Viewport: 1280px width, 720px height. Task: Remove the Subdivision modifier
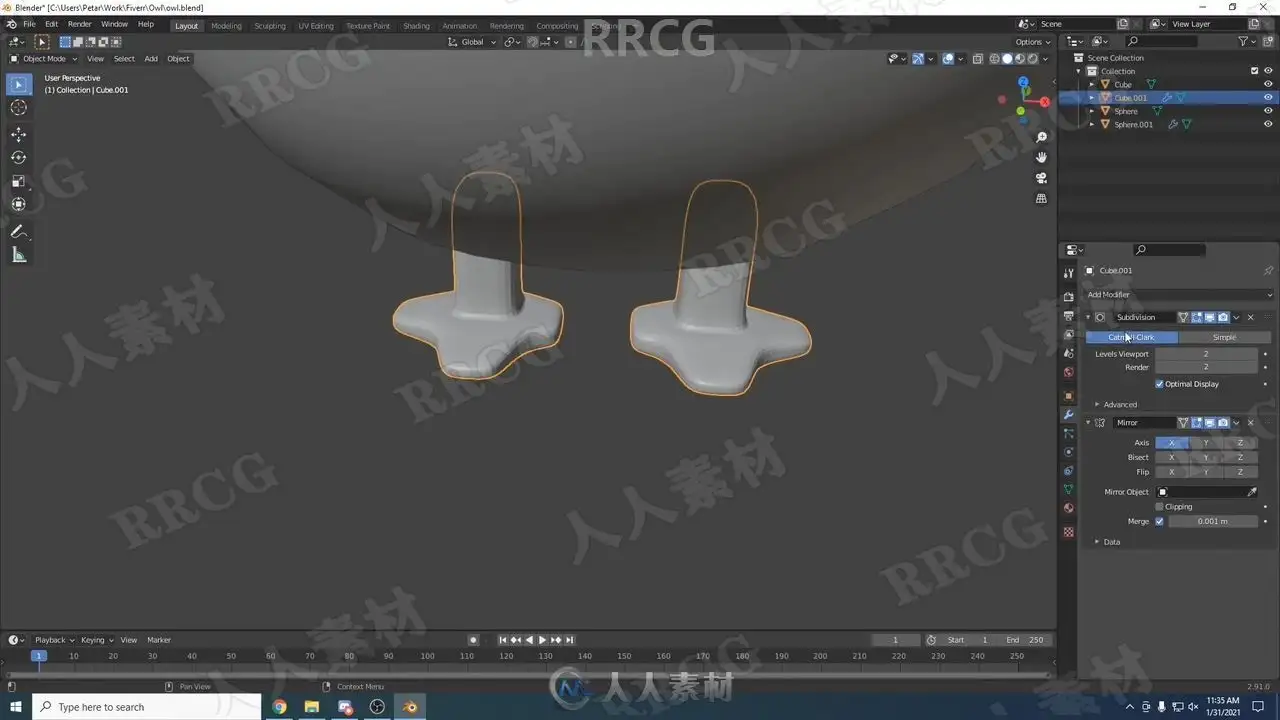point(1250,318)
